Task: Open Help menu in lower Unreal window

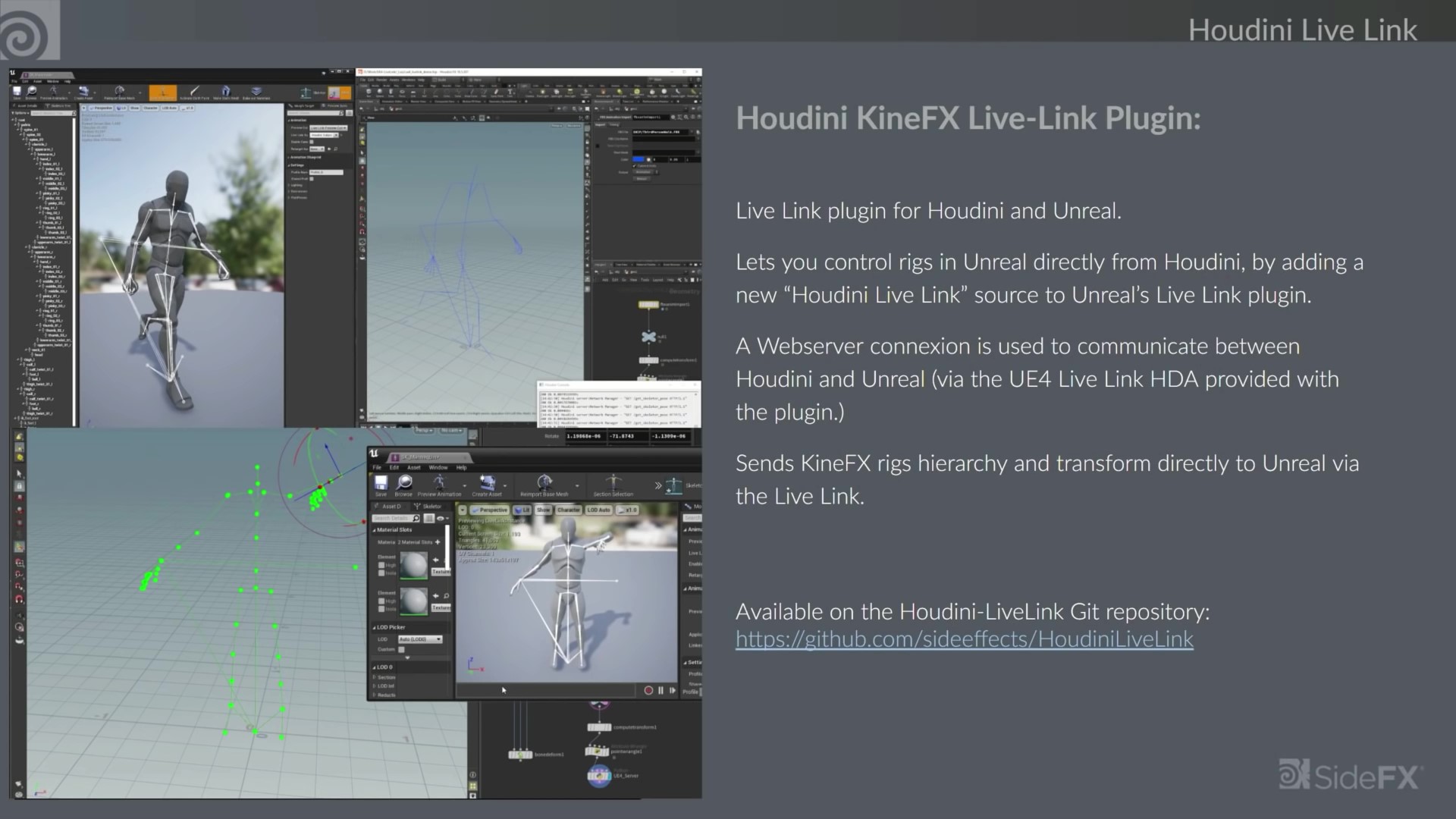Action: point(461,467)
